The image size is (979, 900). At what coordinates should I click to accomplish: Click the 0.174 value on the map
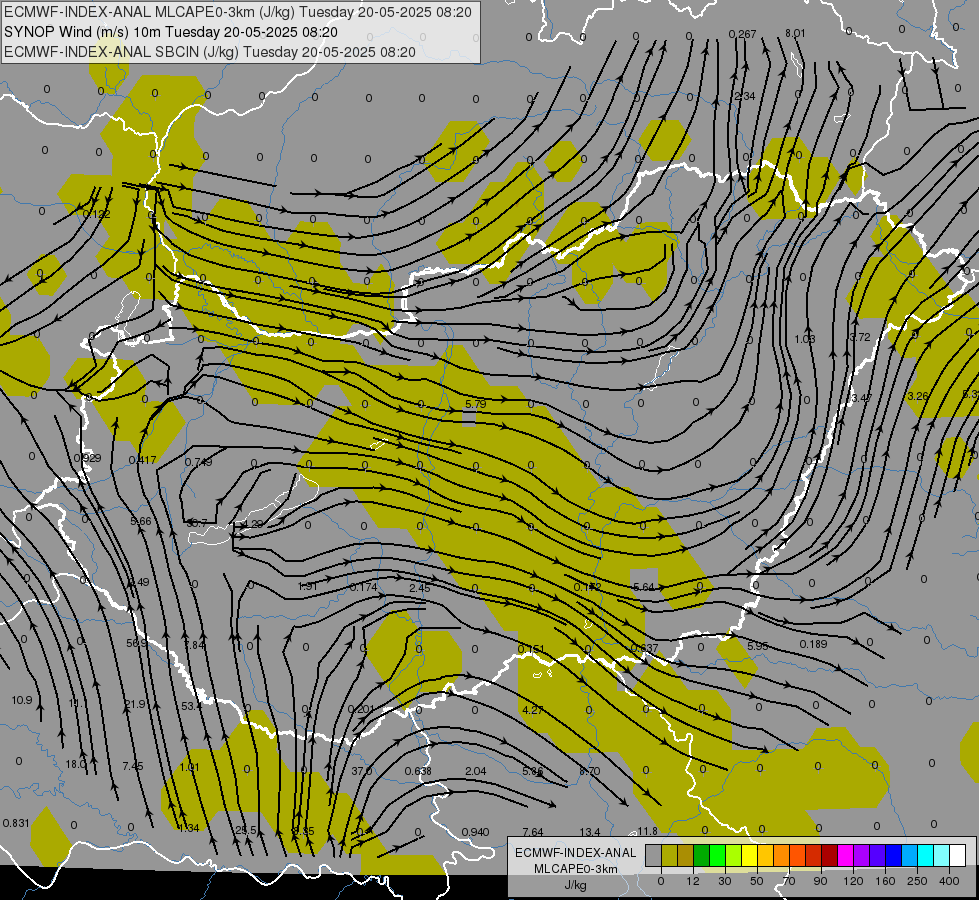tap(363, 587)
